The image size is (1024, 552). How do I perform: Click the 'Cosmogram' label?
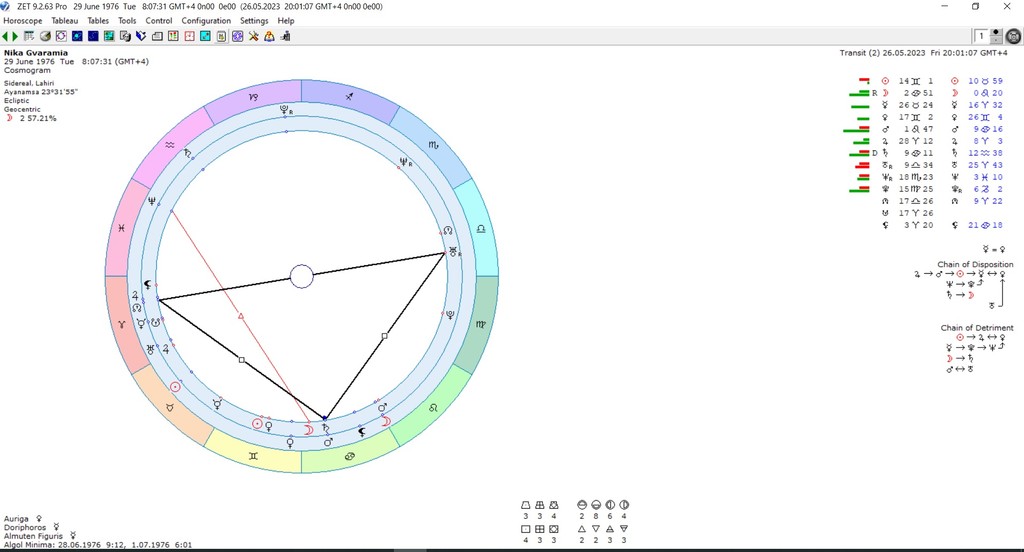click(x=27, y=70)
